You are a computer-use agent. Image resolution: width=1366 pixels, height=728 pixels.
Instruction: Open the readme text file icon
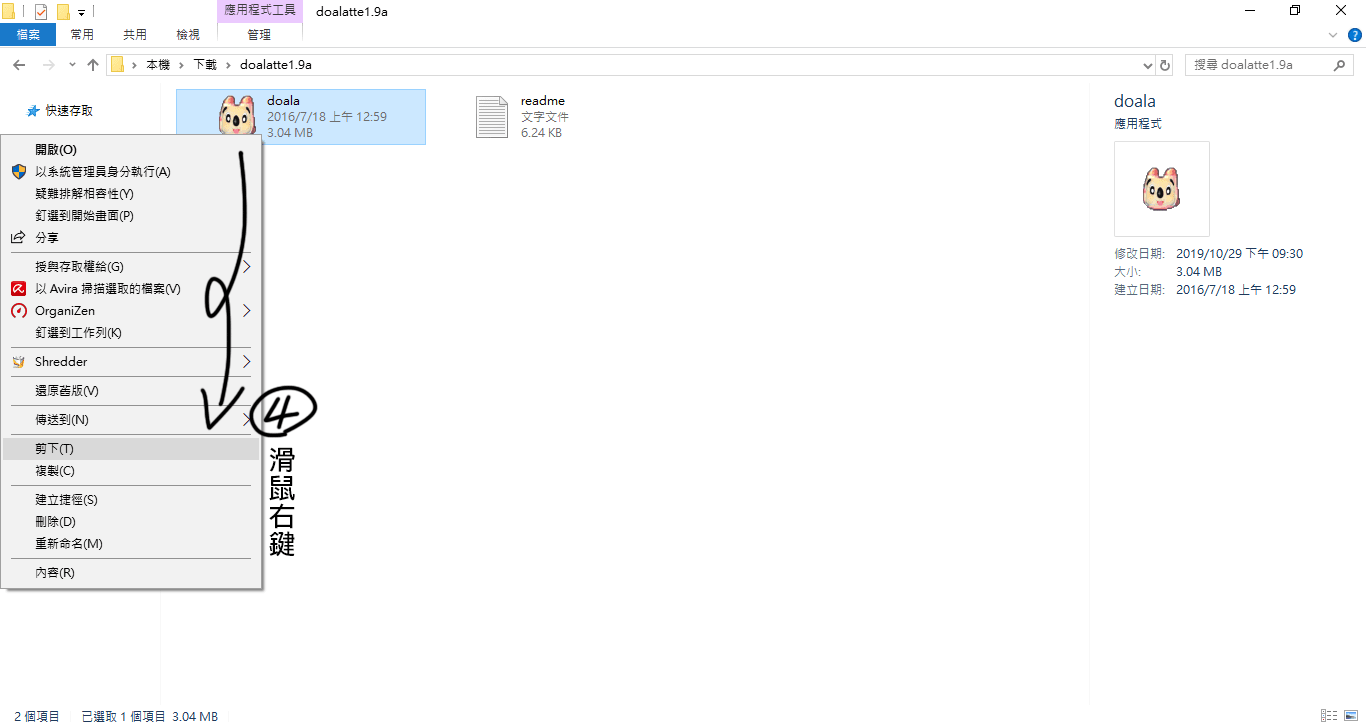(492, 117)
